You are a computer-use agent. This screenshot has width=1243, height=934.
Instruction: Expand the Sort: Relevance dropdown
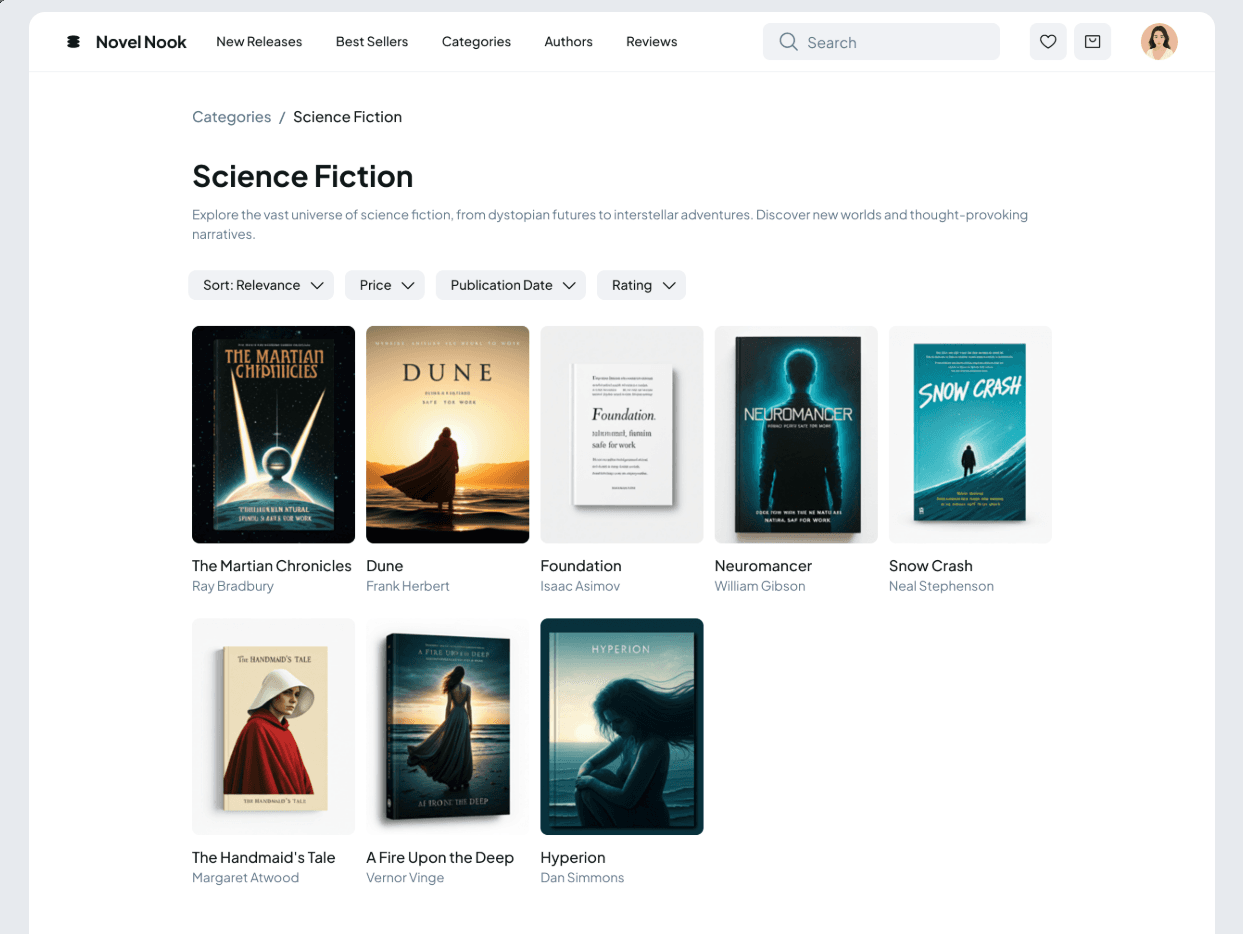(x=263, y=285)
